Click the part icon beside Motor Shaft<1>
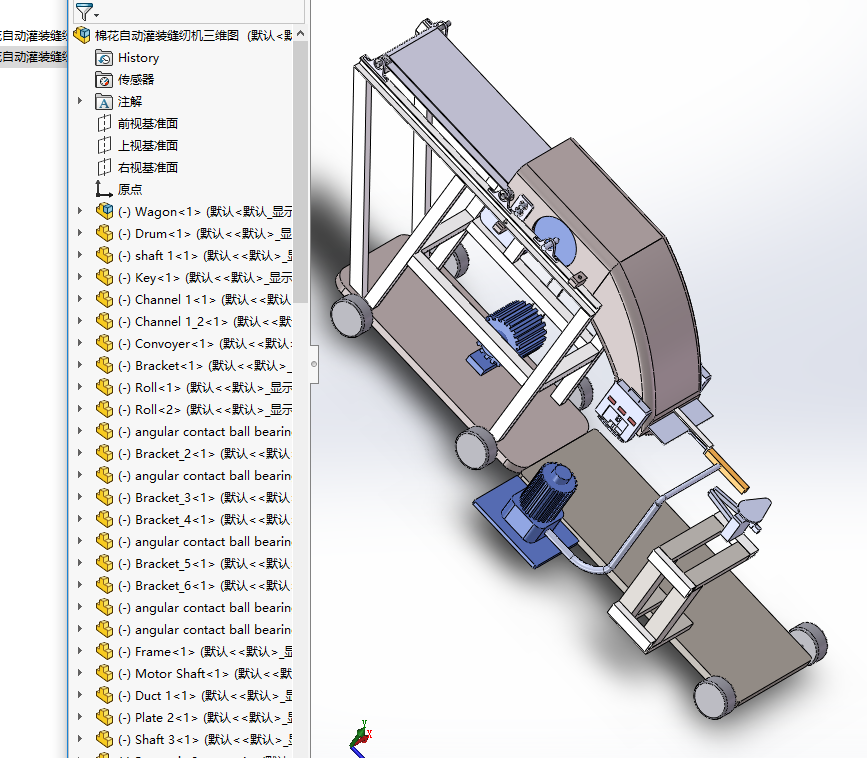This screenshot has height=758, width=867. pos(105,673)
